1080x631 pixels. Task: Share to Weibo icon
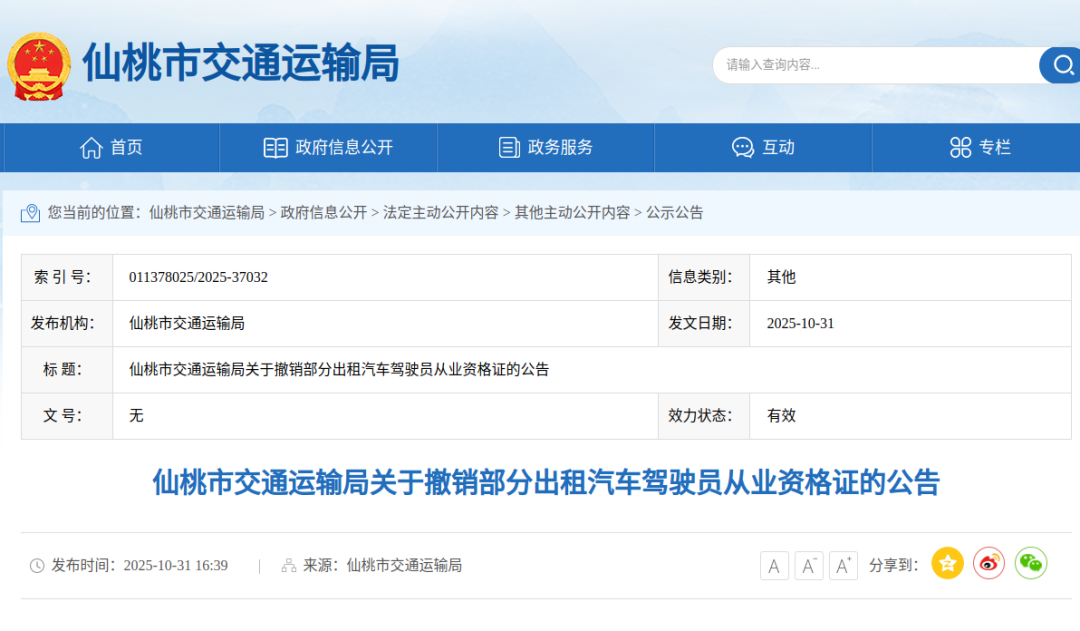click(989, 564)
